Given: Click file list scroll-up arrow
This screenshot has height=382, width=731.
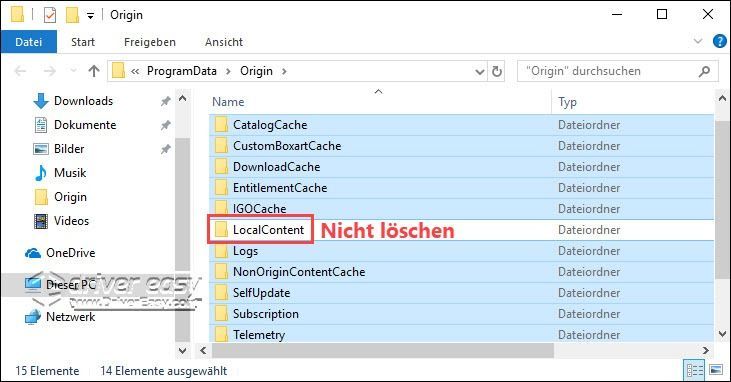Looking at the screenshot, I should pyautogui.click(x=722, y=98).
